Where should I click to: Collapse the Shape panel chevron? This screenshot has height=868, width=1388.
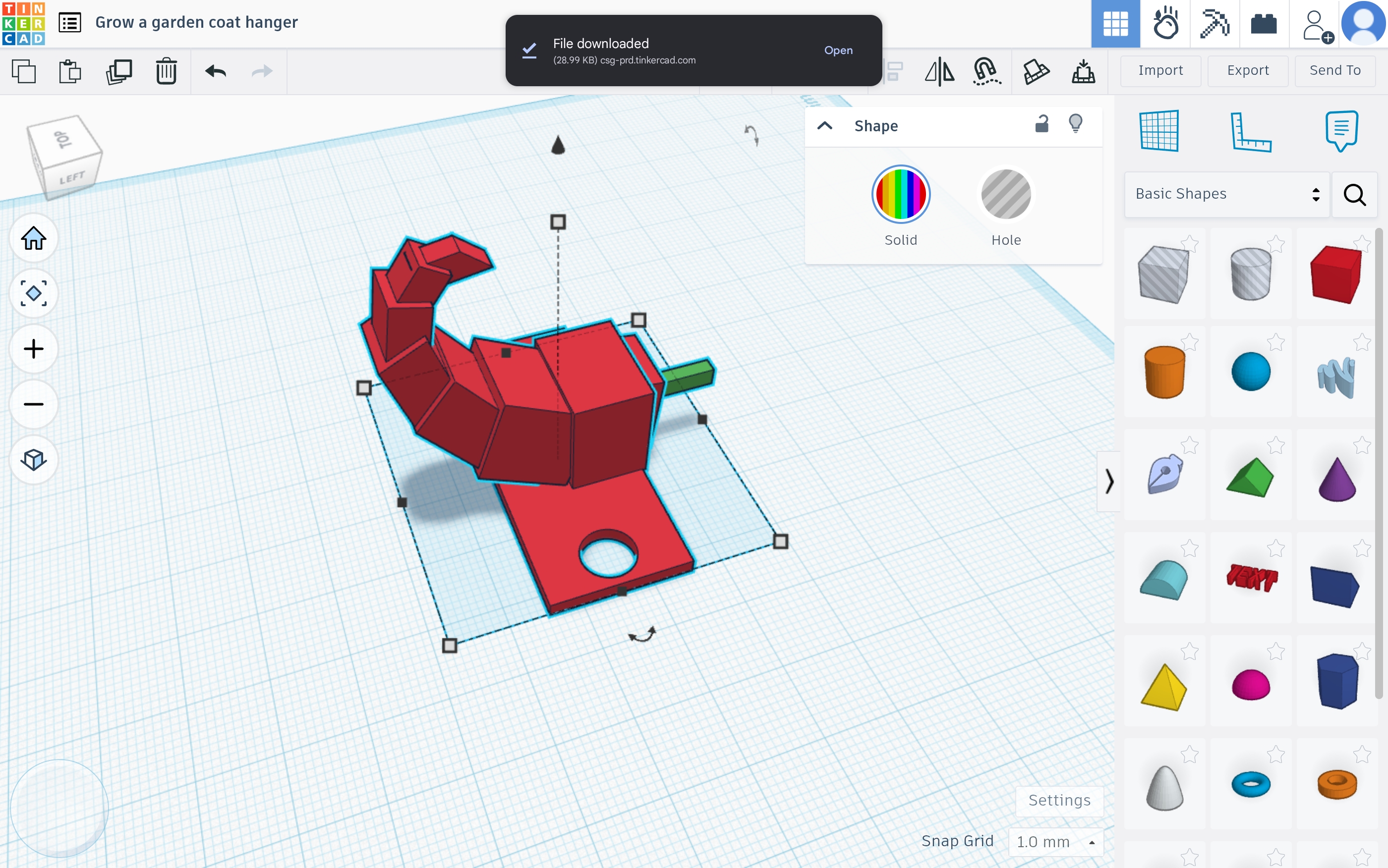point(825,126)
